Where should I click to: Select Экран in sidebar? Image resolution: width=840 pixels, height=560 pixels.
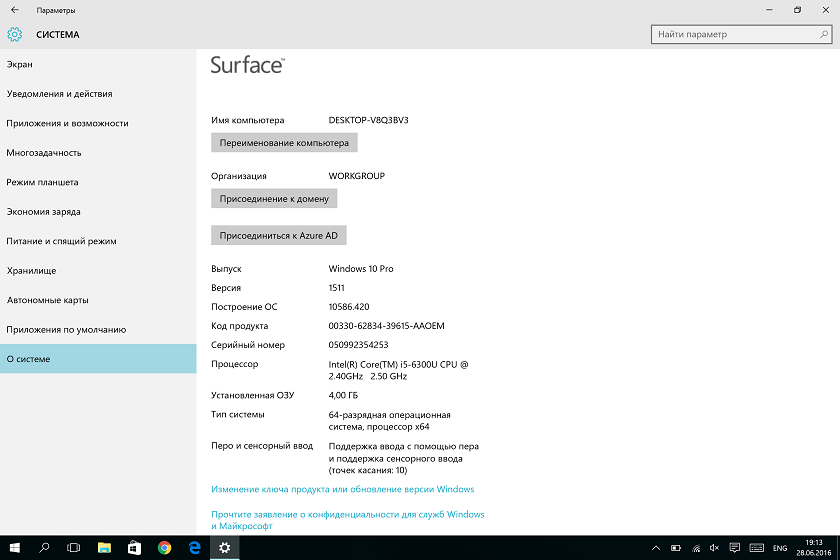98,64
